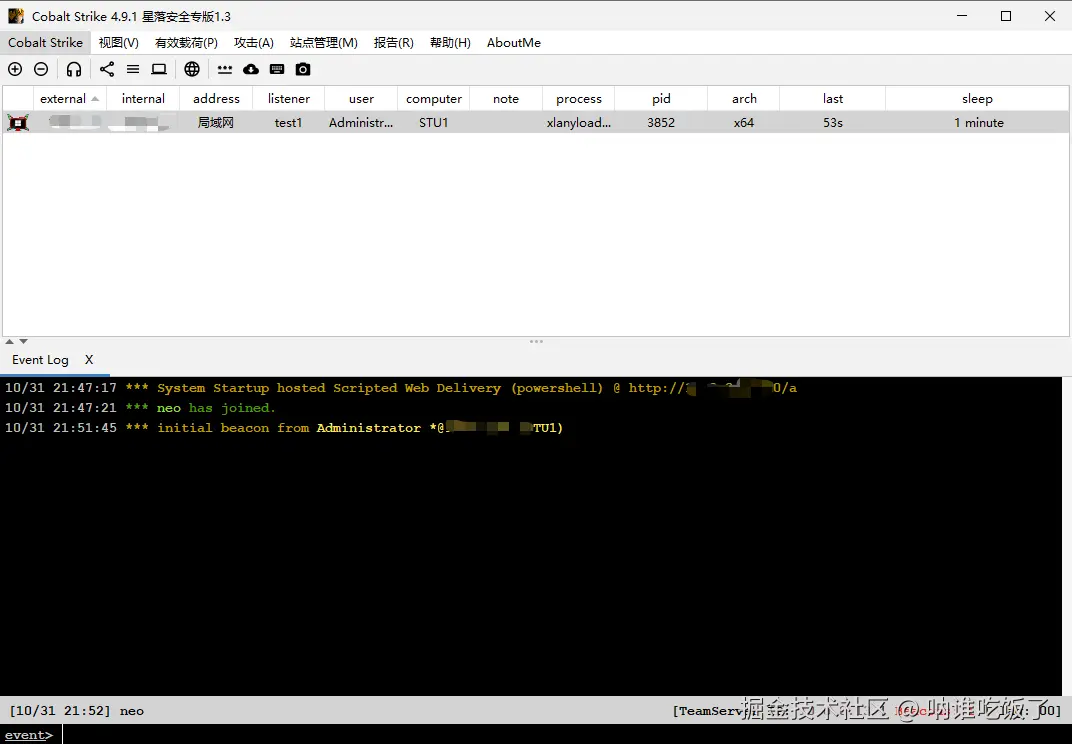Sort by the address column header

(216, 98)
